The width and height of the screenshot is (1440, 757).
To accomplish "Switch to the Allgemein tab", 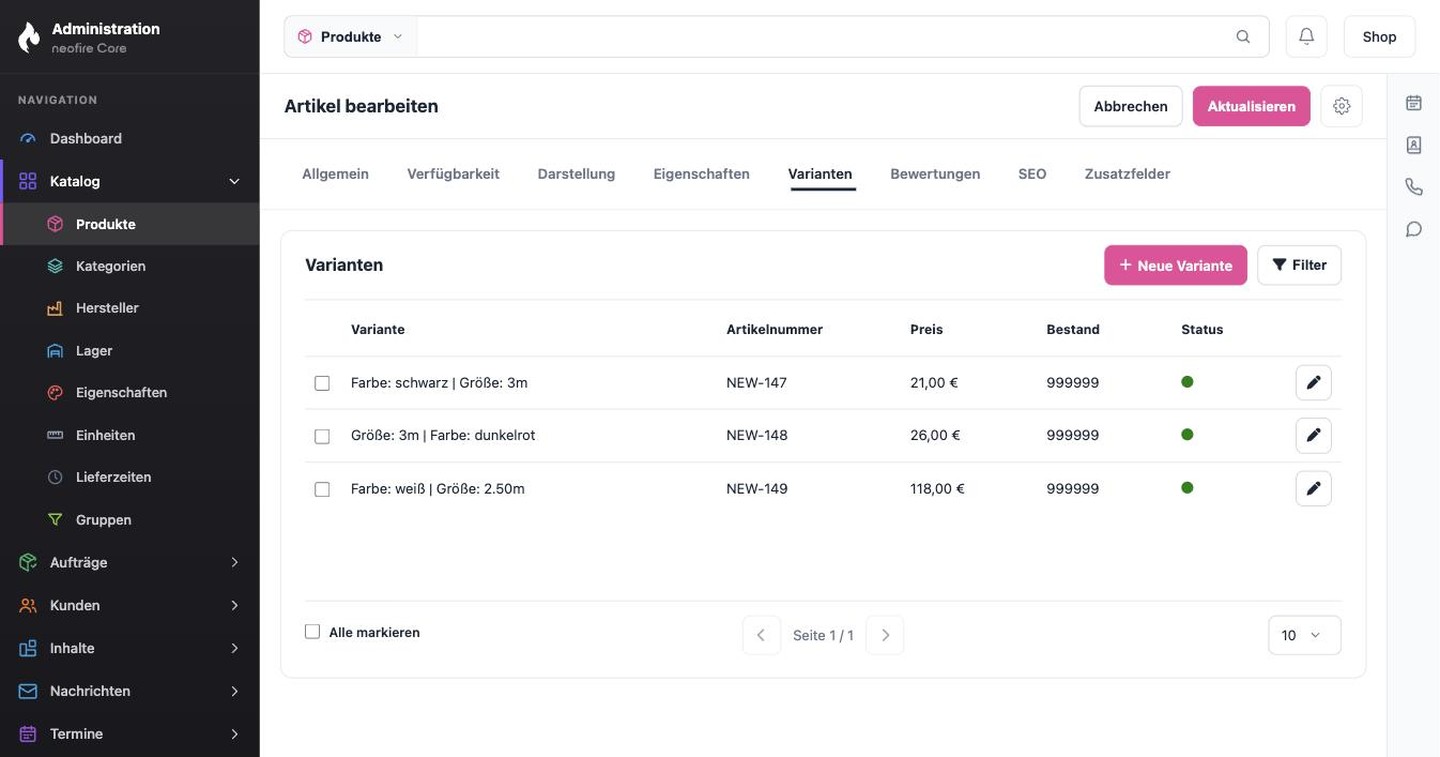I will pos(335,174).
